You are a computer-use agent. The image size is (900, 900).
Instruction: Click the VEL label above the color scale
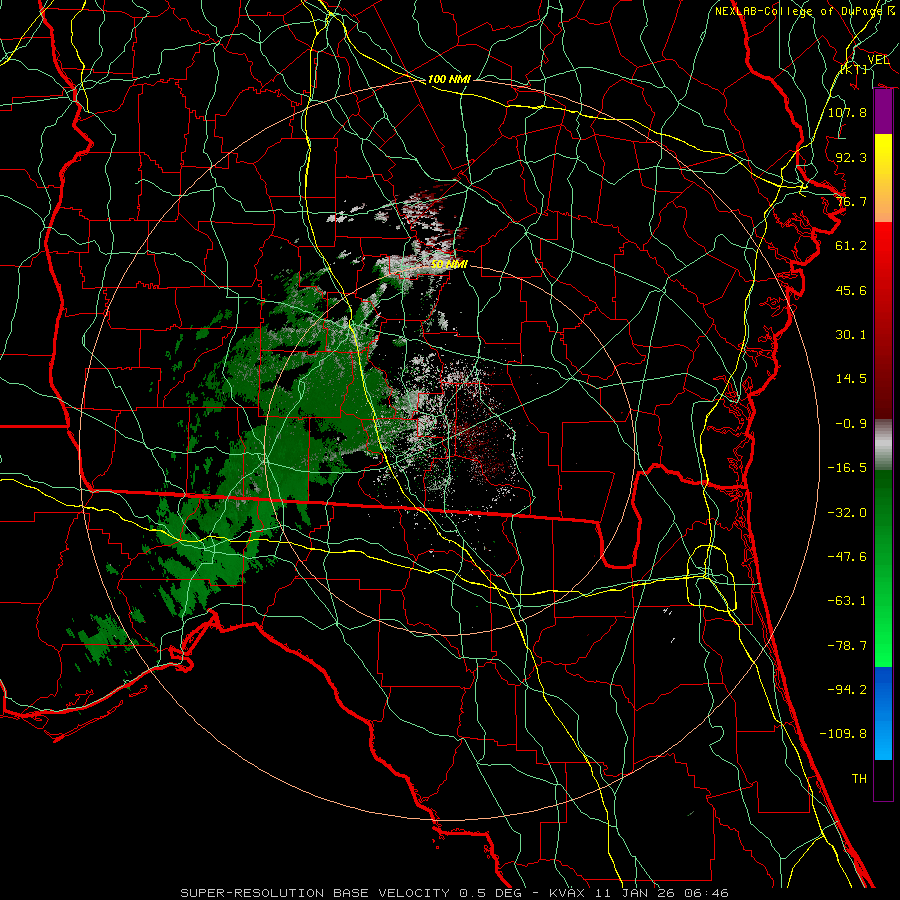pos(878,59)
